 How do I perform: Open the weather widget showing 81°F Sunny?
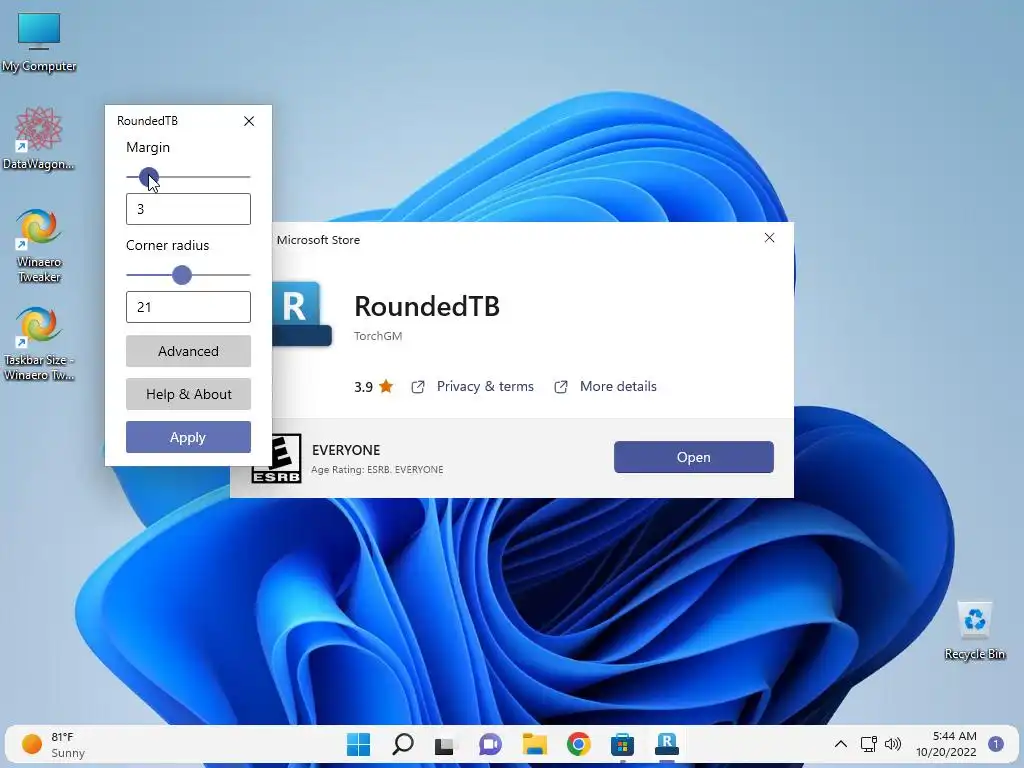coord(54,744)
